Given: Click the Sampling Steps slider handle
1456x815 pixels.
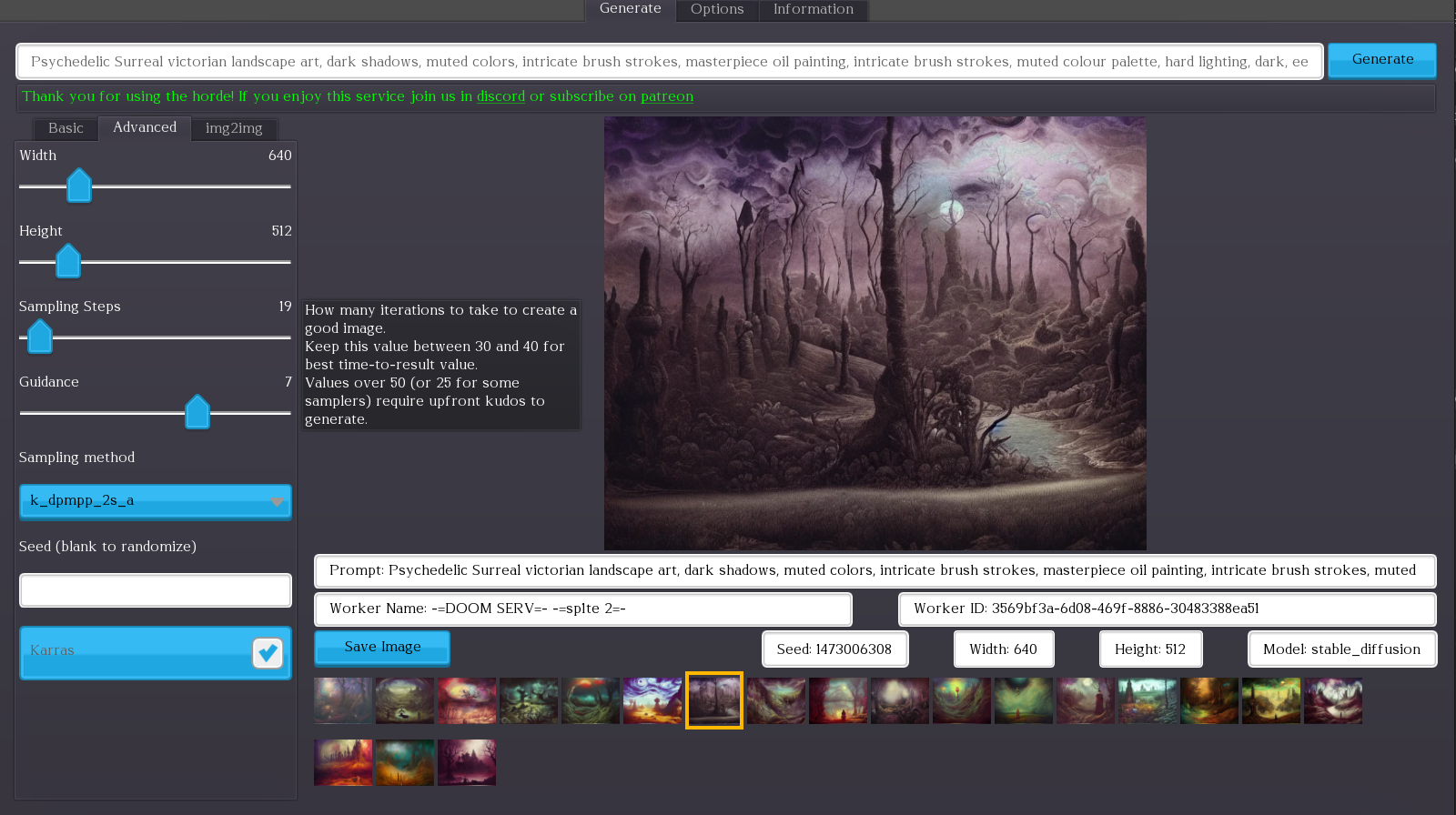Looking at the screenshot, I should click(x=40, y=337).
